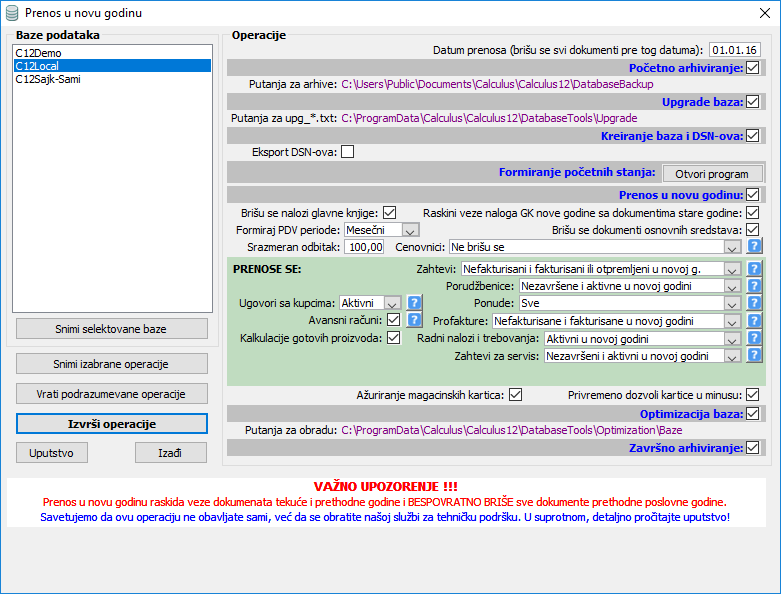Viewport: 781px width, 594px height.
Task: Open the Cenovnici dropdown list
Action: [x=732, y=246]
